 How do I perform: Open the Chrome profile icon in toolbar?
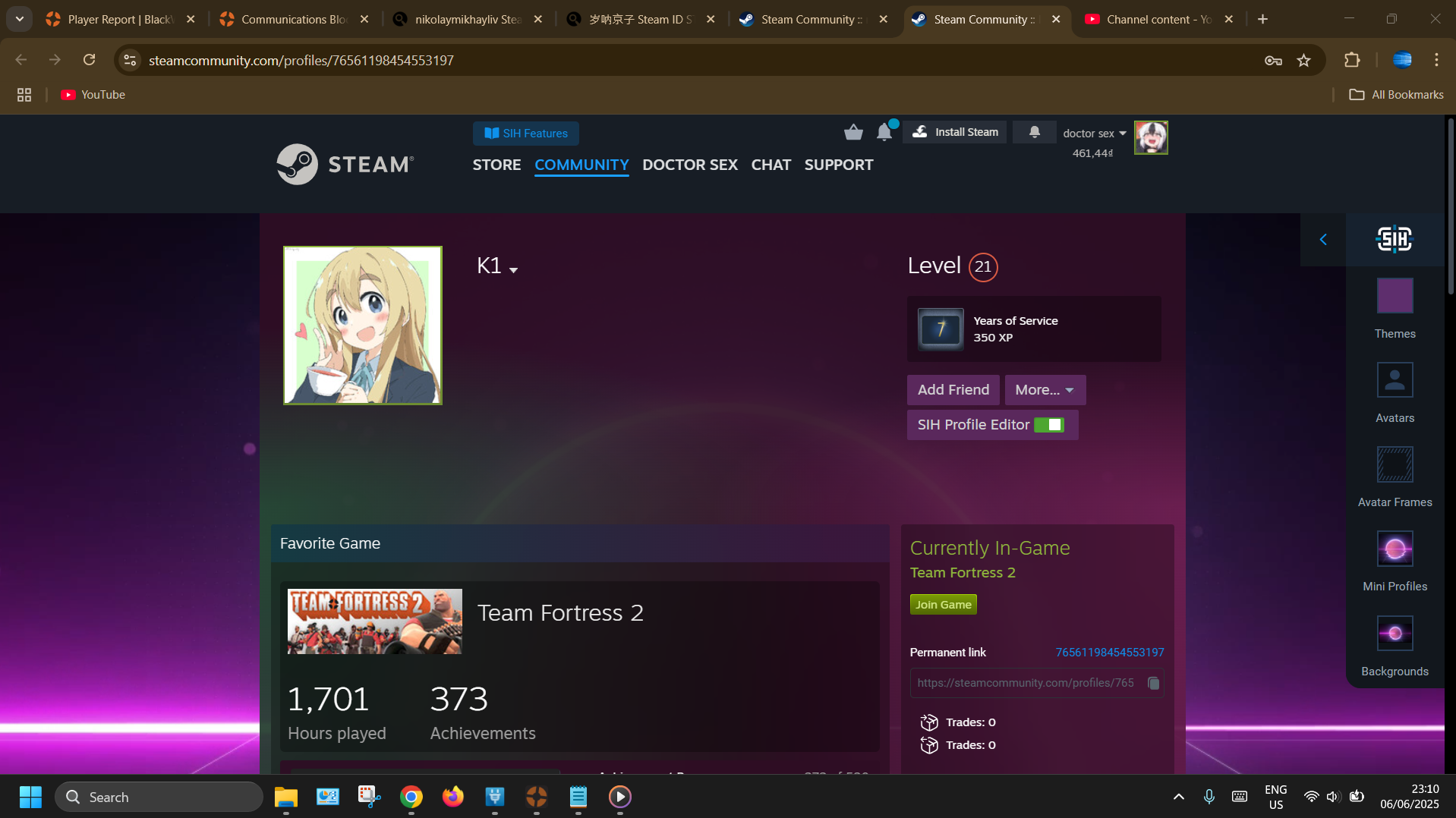click(x=1402, y=60)
